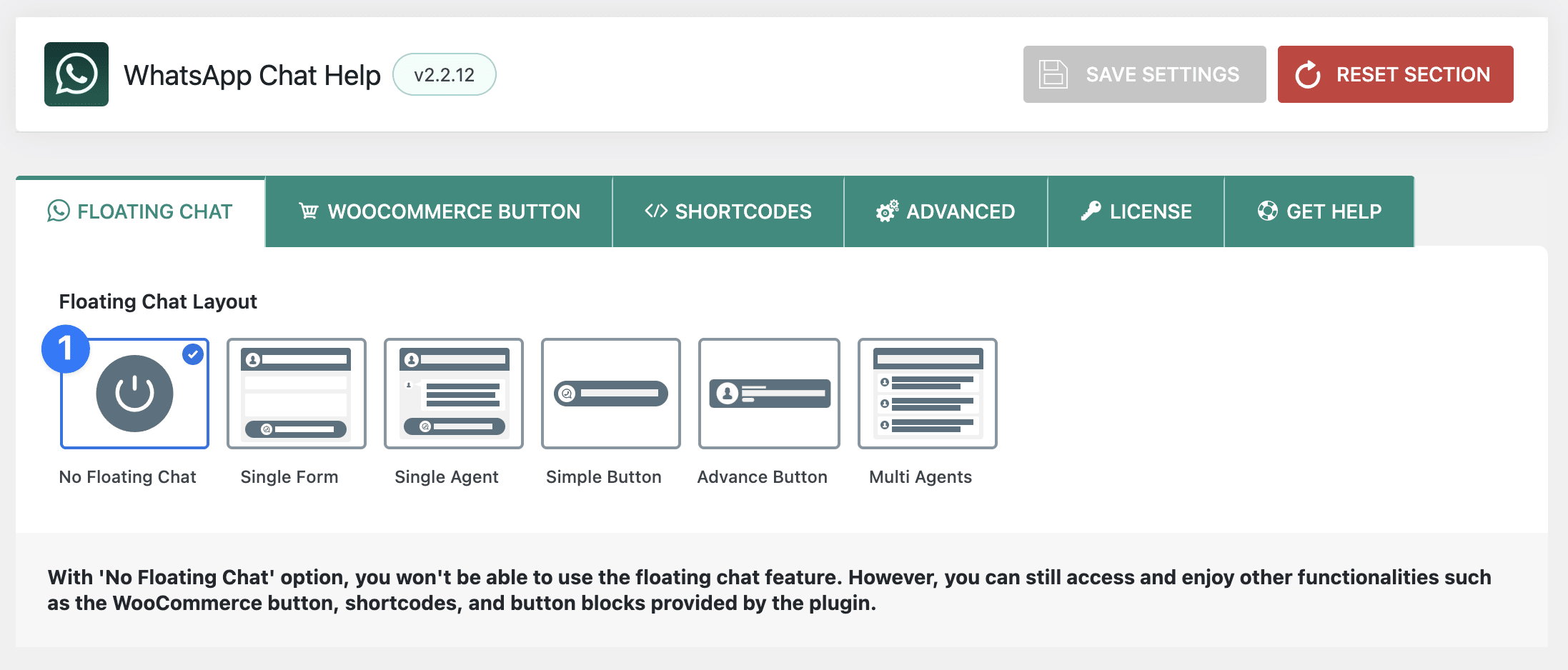Select the Multi Agents layout thumbnail
The height and width of the screenshot is (670, 1568).
click(x=927, y=394)
